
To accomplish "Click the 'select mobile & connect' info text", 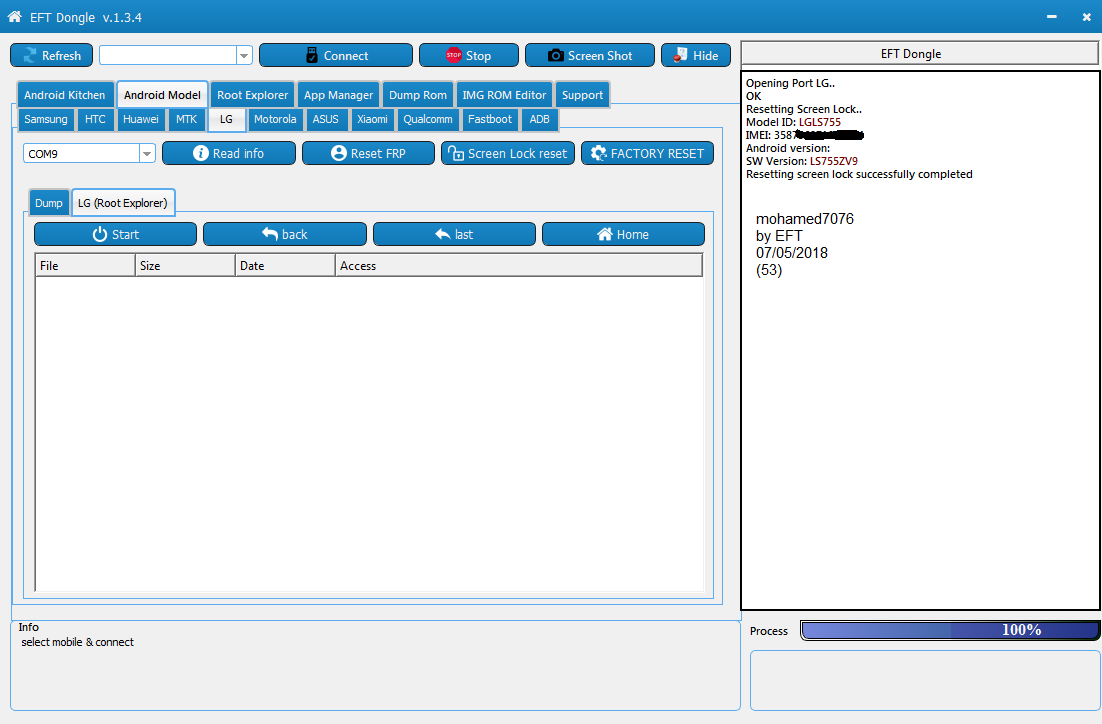I will click(x=77, y=642).
